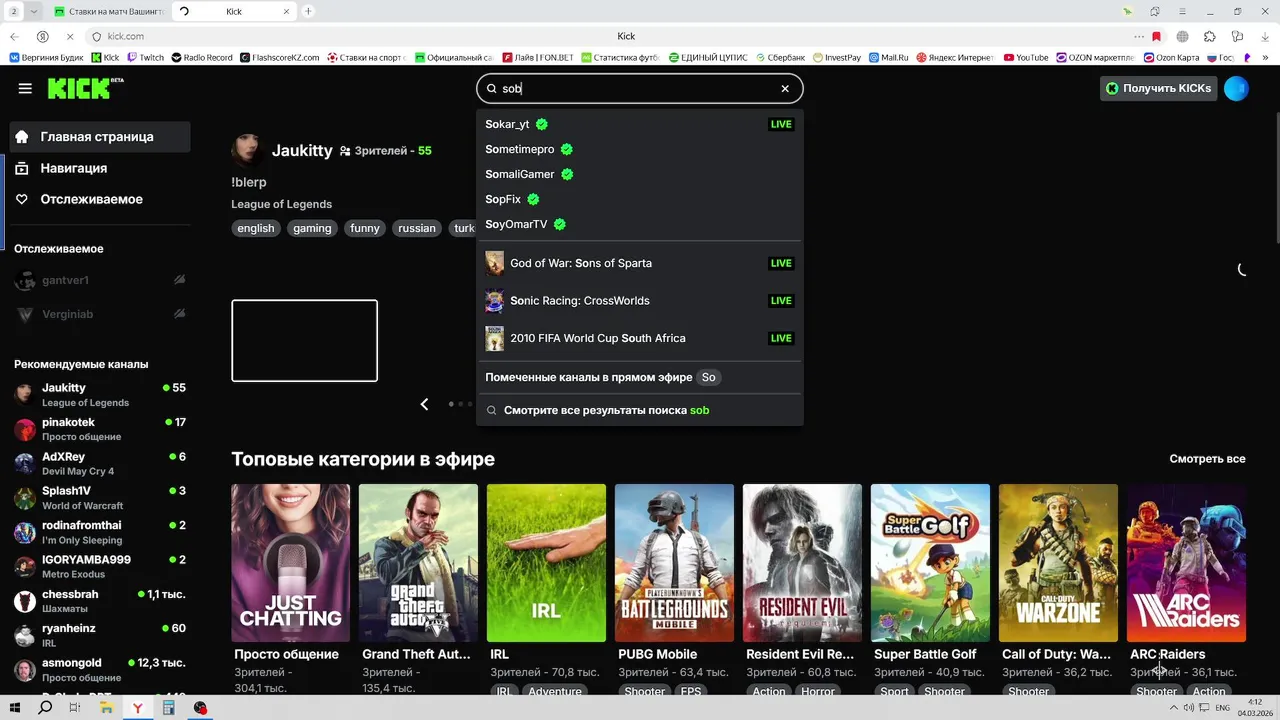Click the funny tag
Screen dimensions: 1280x720
(x=365, y=228)
